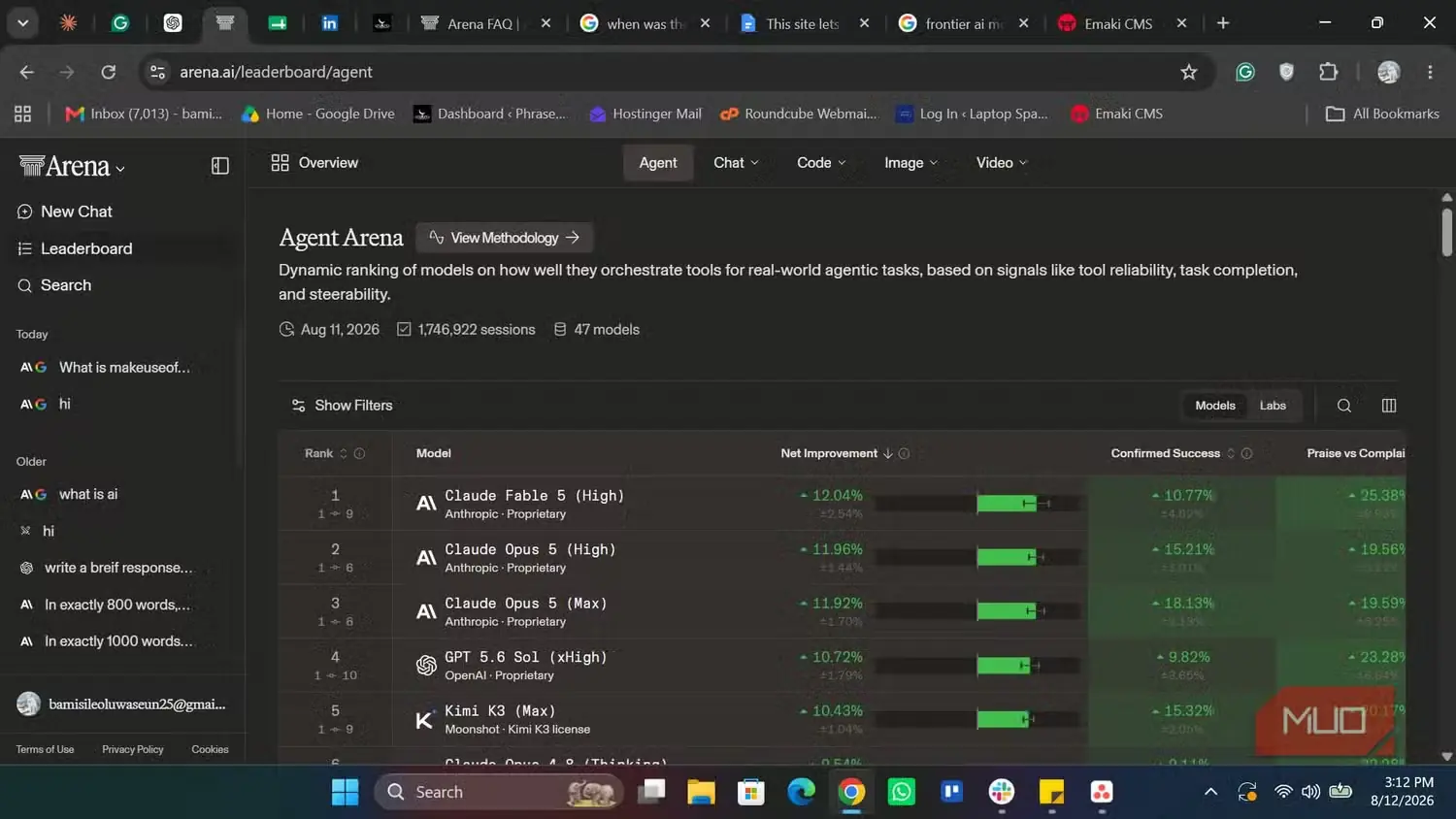The image size is (1456, 819).
Task: Show hidden system tray icons
Action: tap(1210, 792)
